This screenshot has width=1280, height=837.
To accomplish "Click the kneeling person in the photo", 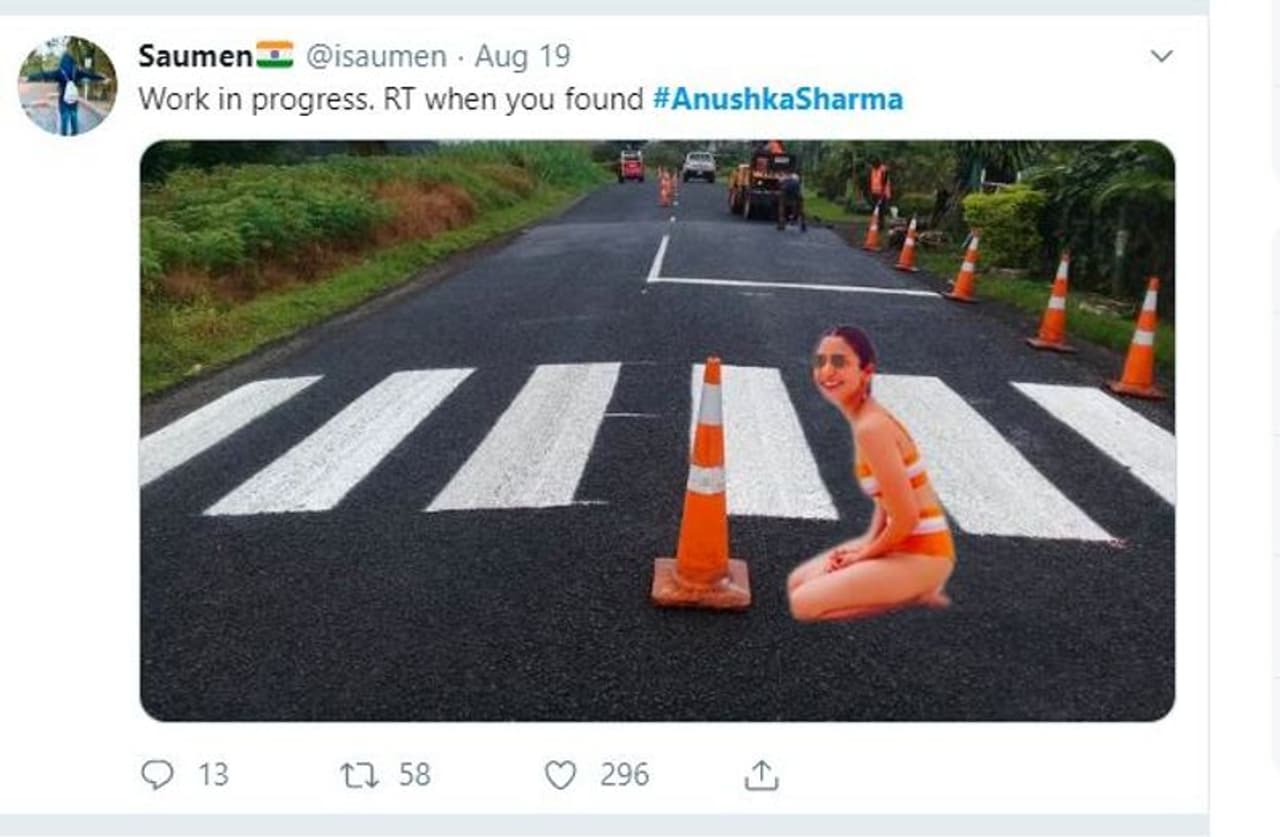I will tap(870, 473).
